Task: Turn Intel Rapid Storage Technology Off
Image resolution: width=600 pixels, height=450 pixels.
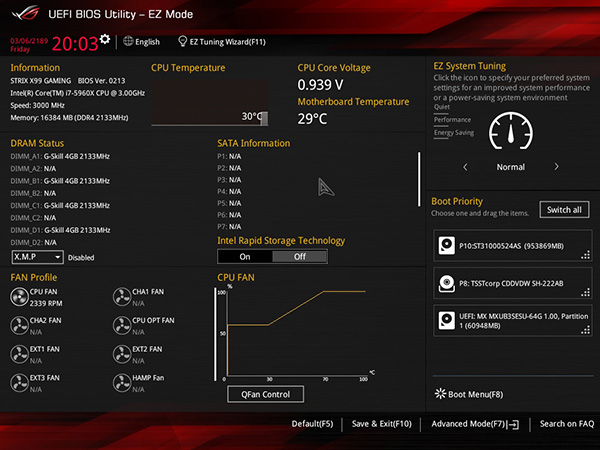Action: (x=300, y=257)
